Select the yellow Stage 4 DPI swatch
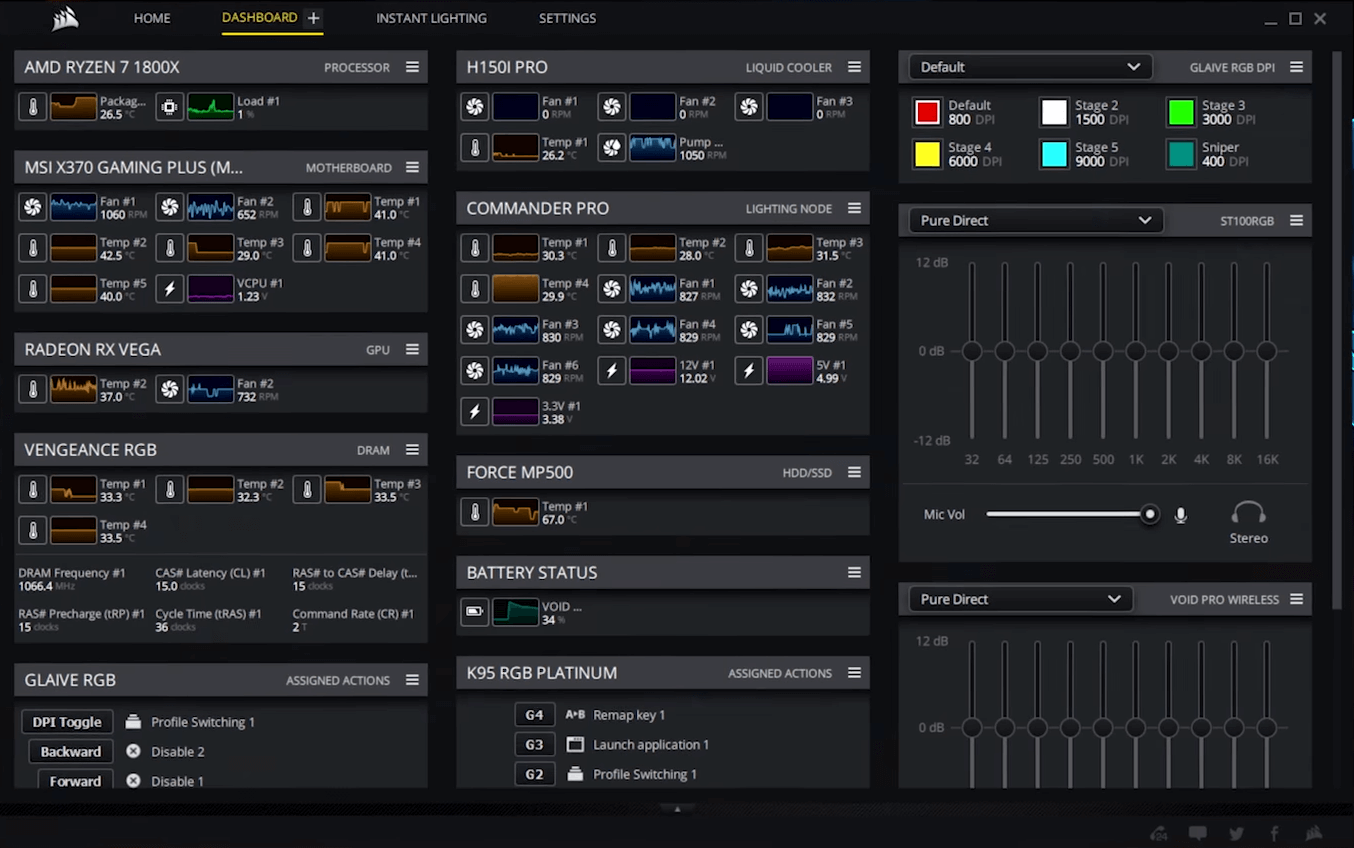Screen dimensions: 1354x848 click(x=927, y=154)
